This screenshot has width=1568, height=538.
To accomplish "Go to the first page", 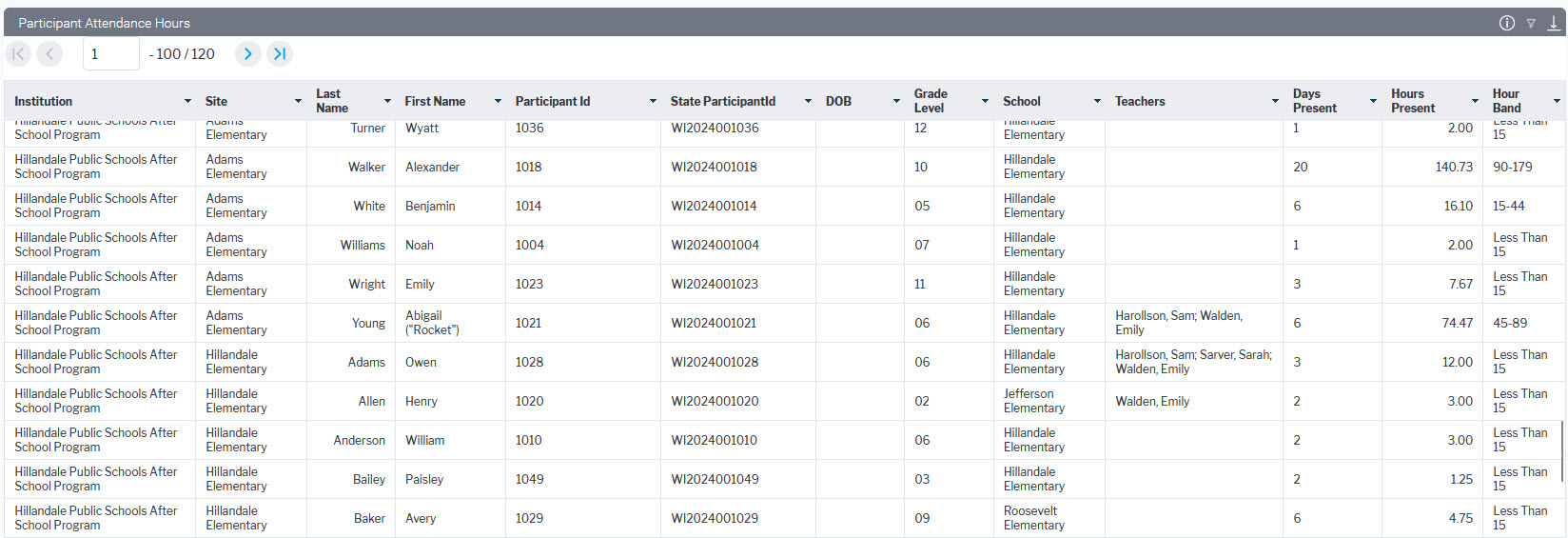I will 18,54.
